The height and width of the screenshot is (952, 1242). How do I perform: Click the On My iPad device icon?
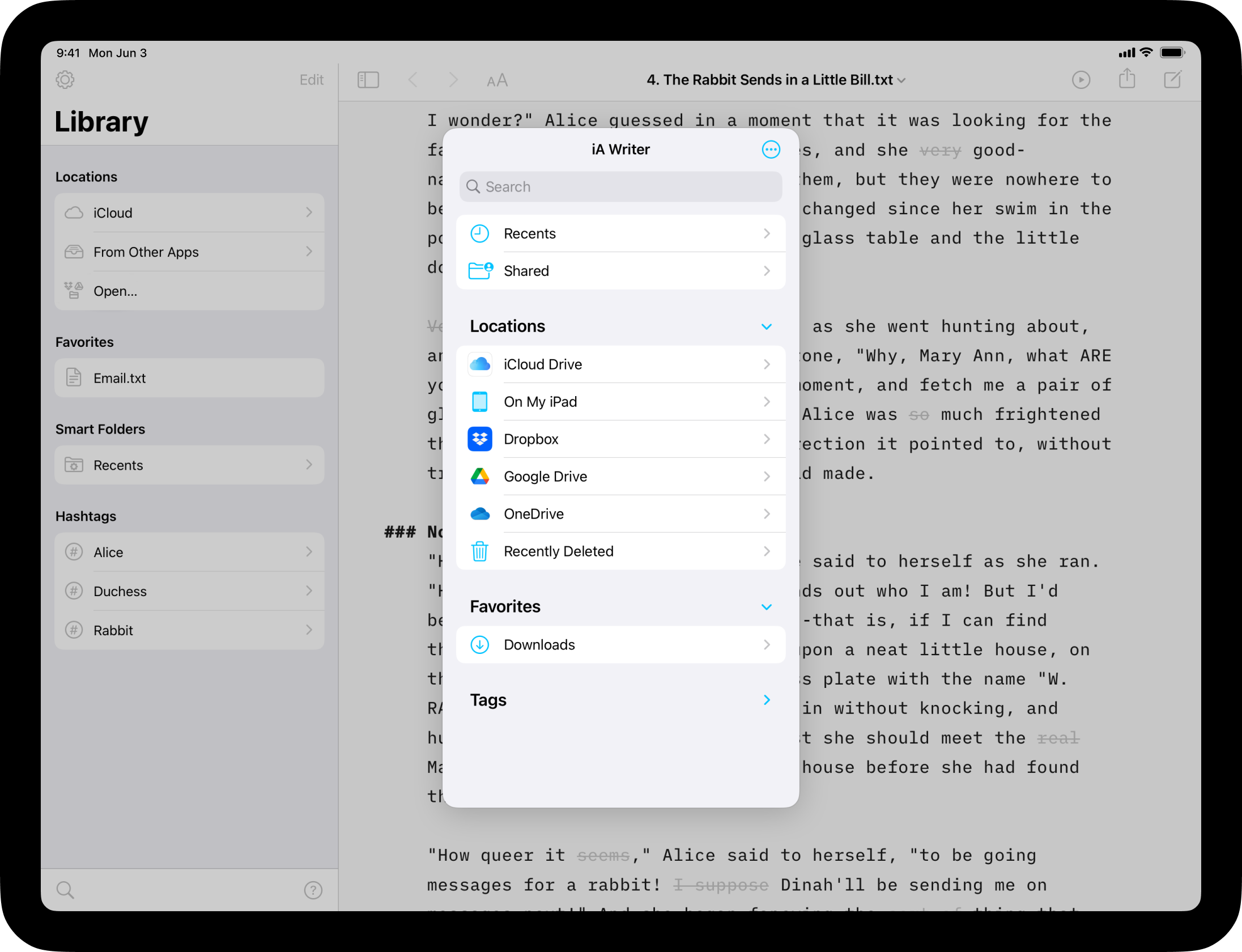480,402
